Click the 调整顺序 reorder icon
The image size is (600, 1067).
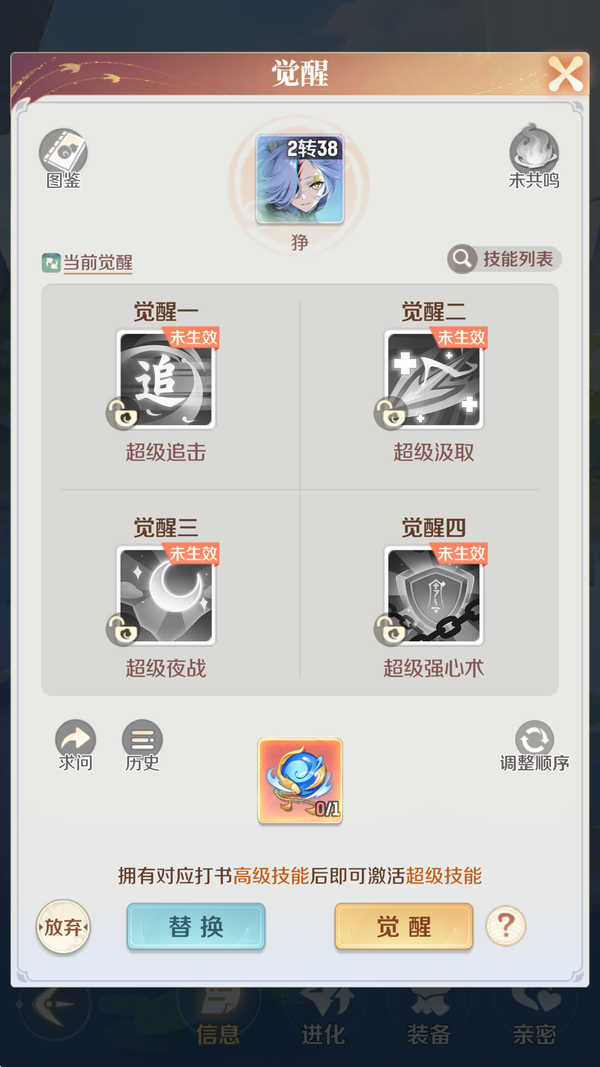click(535, 740)
